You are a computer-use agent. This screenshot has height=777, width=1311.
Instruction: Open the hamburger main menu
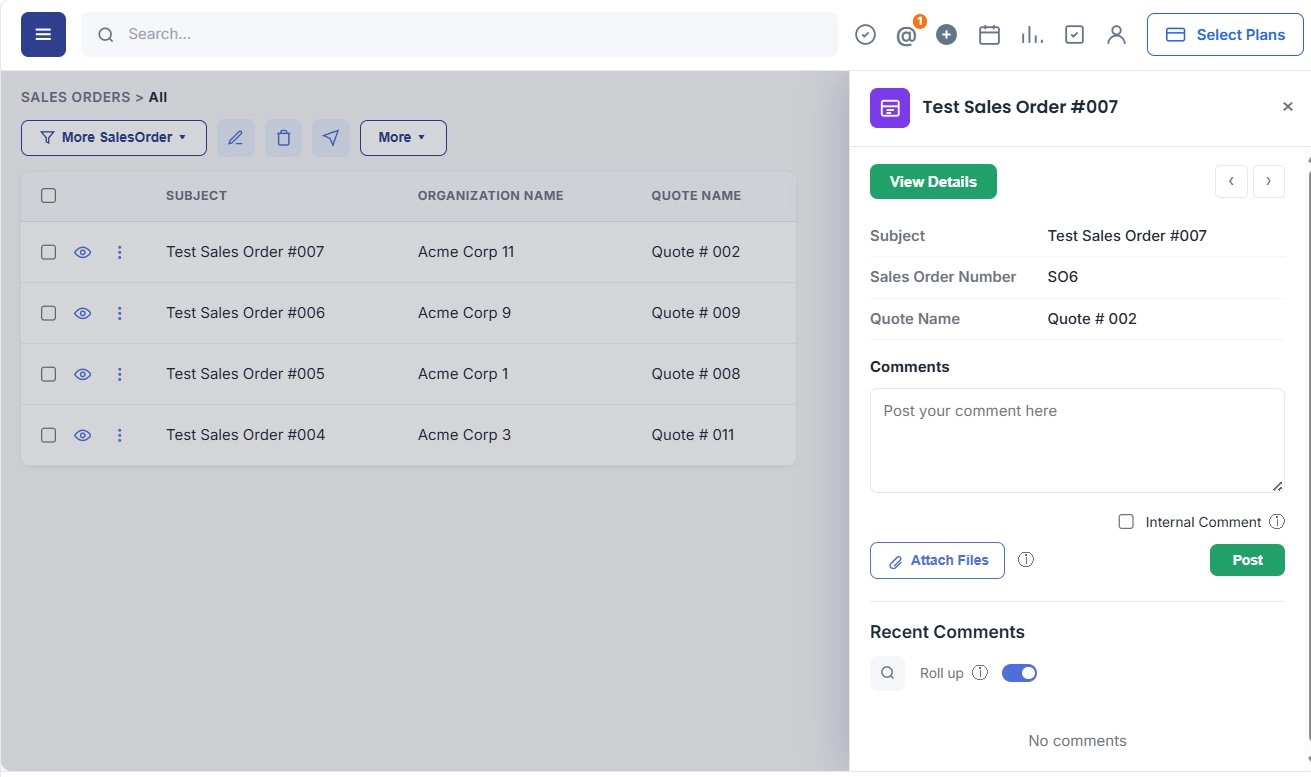[x=43, y=34]
